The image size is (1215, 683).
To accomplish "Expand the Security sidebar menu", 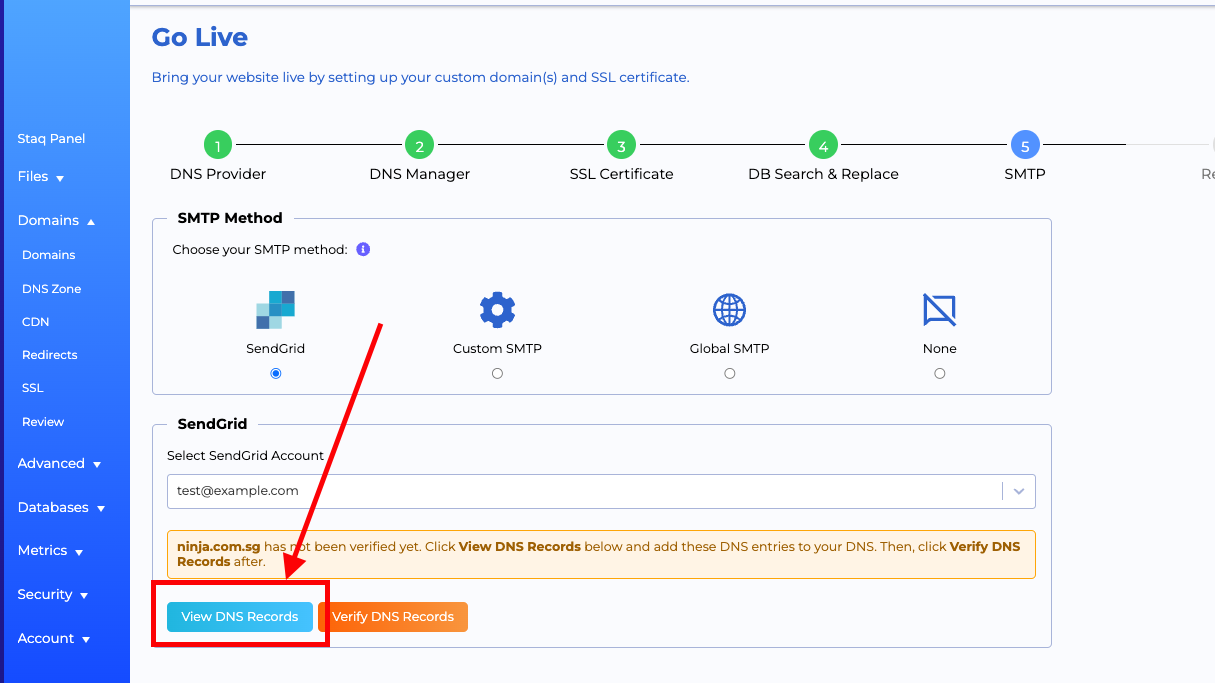I will (x=53, y=594).
